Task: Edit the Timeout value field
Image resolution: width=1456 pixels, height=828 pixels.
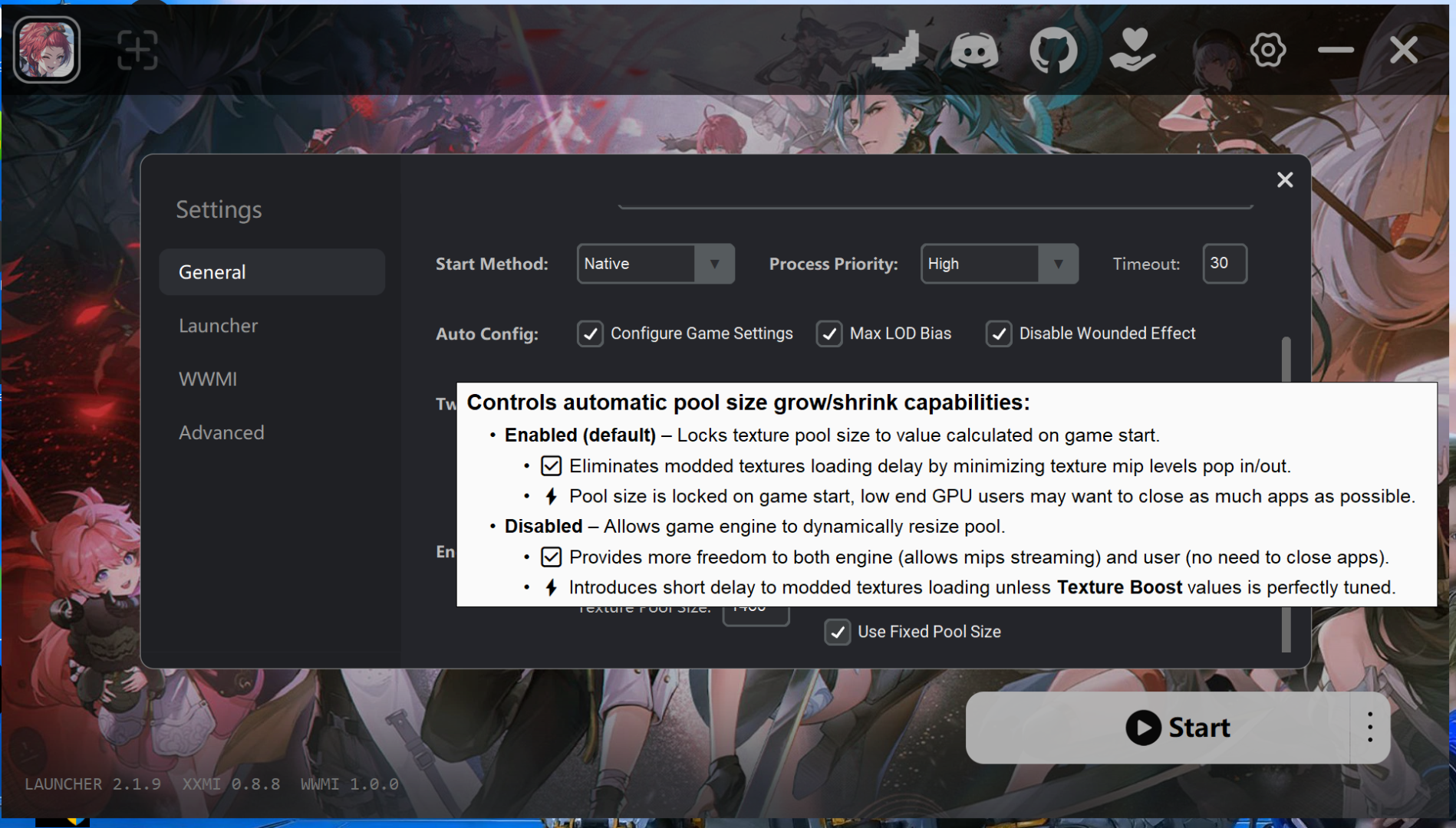Action: (x=1224, y=264)
